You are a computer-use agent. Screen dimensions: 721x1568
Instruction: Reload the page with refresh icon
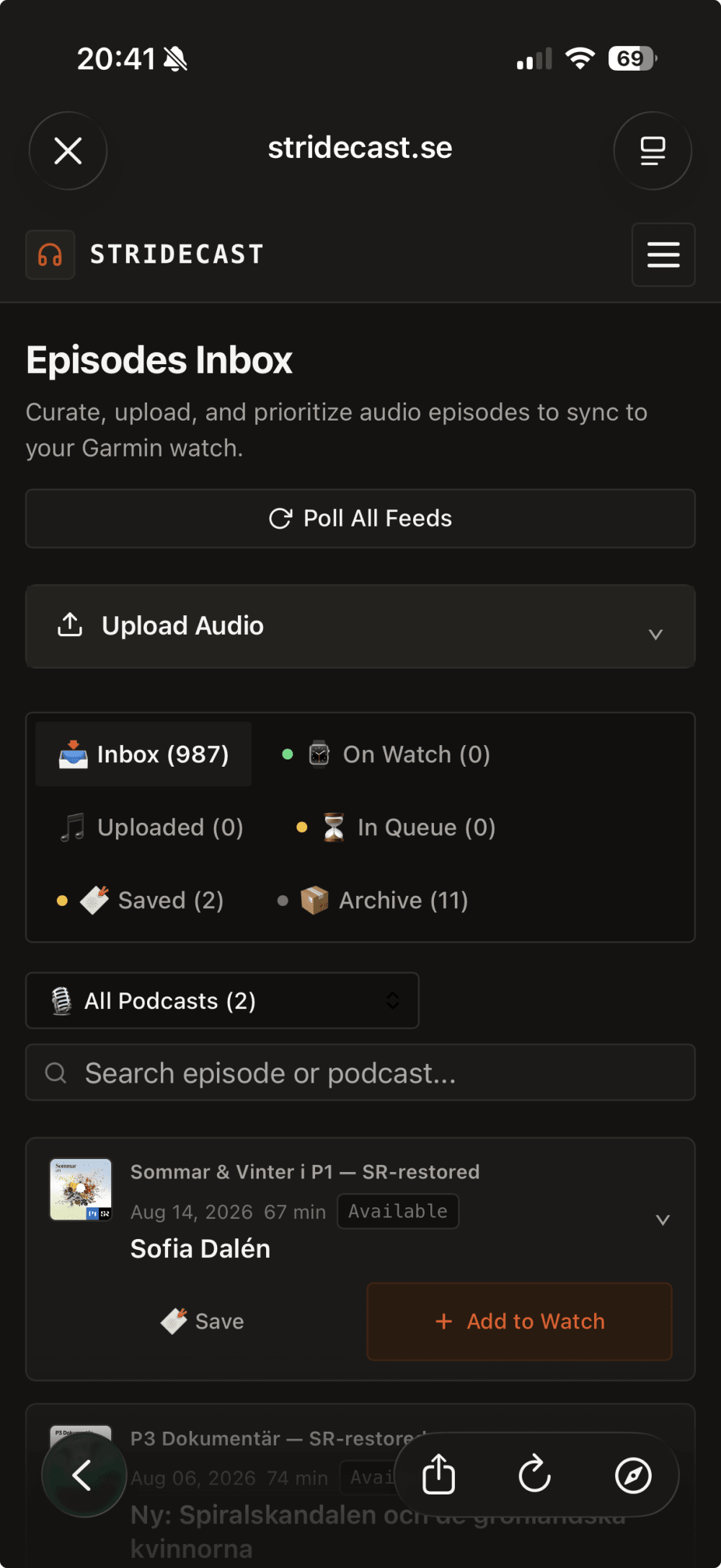[x=535, y=1475]
